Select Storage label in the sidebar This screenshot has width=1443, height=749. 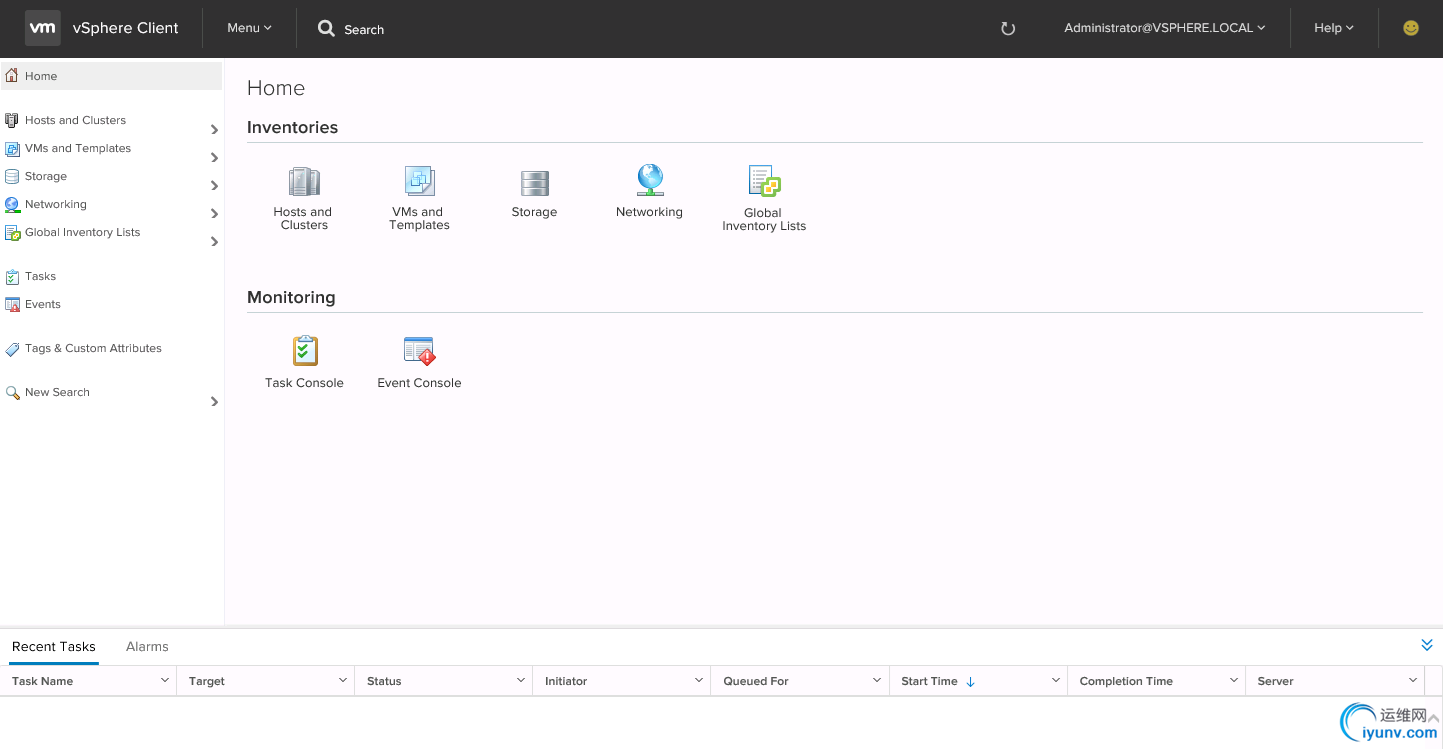tap(46, 176)
